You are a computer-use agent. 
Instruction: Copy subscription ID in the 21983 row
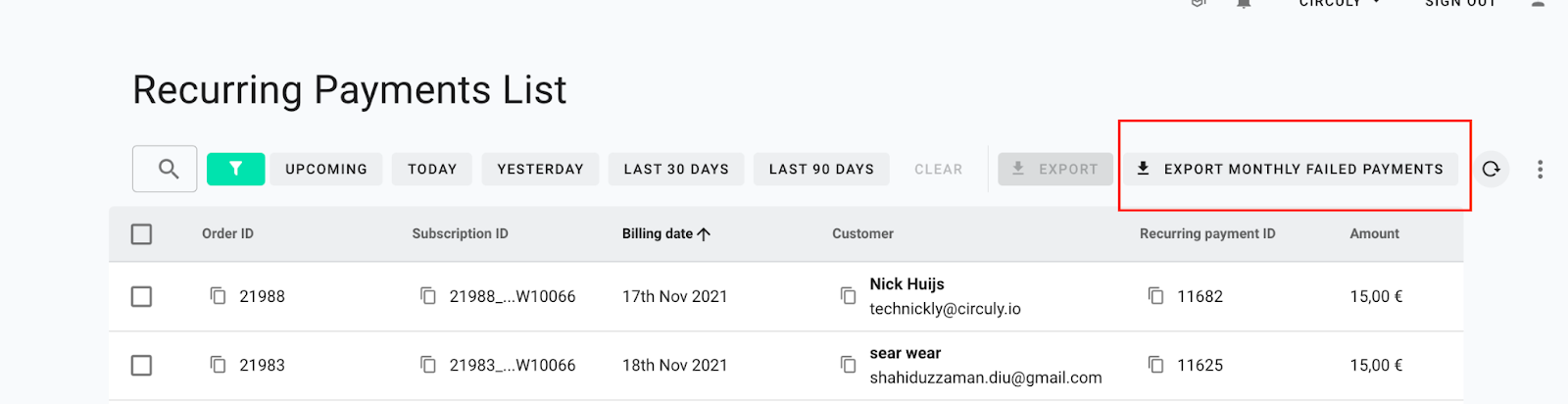click(428, 364)
